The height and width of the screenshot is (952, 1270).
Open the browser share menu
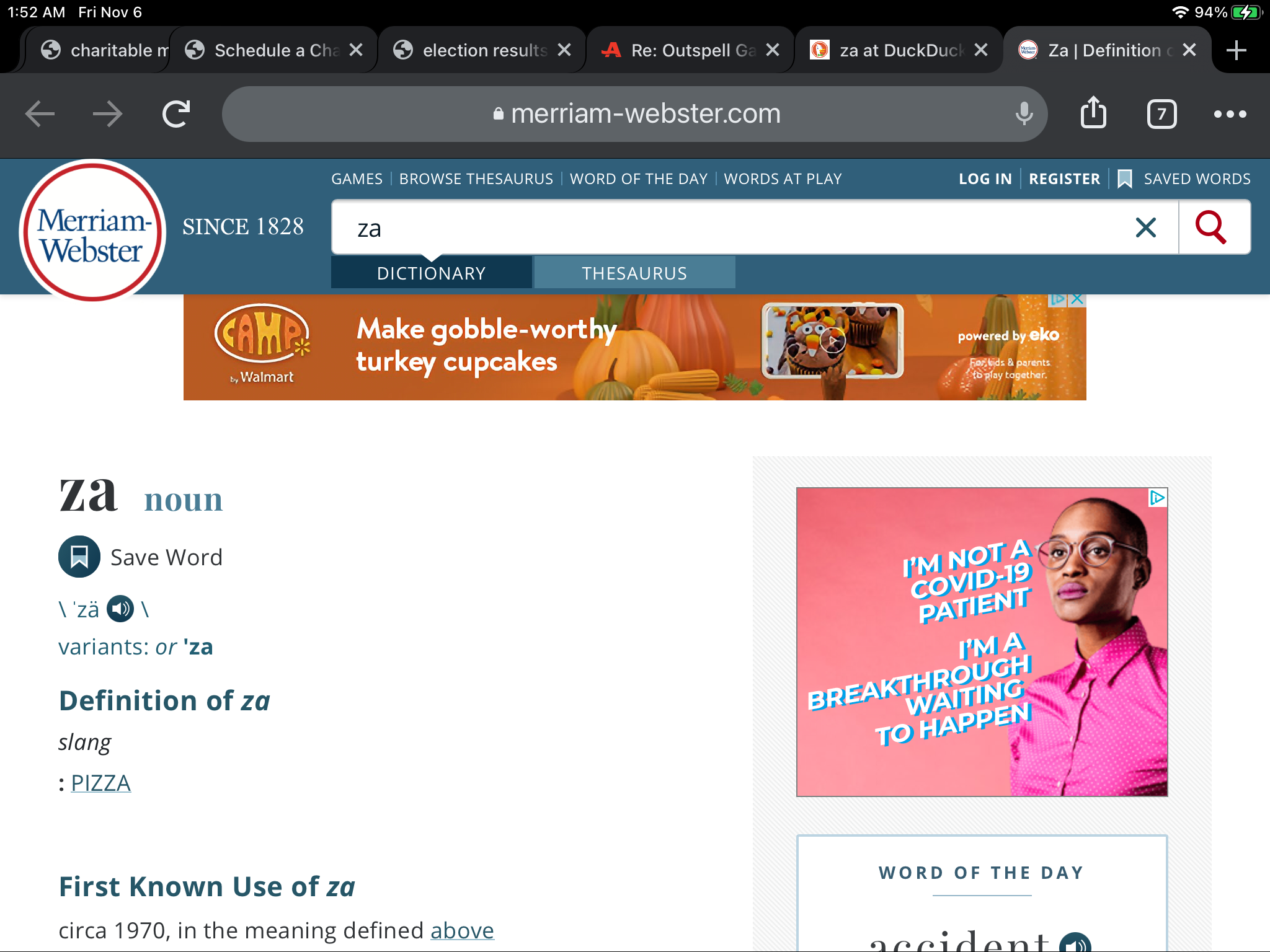(1093, 113)
